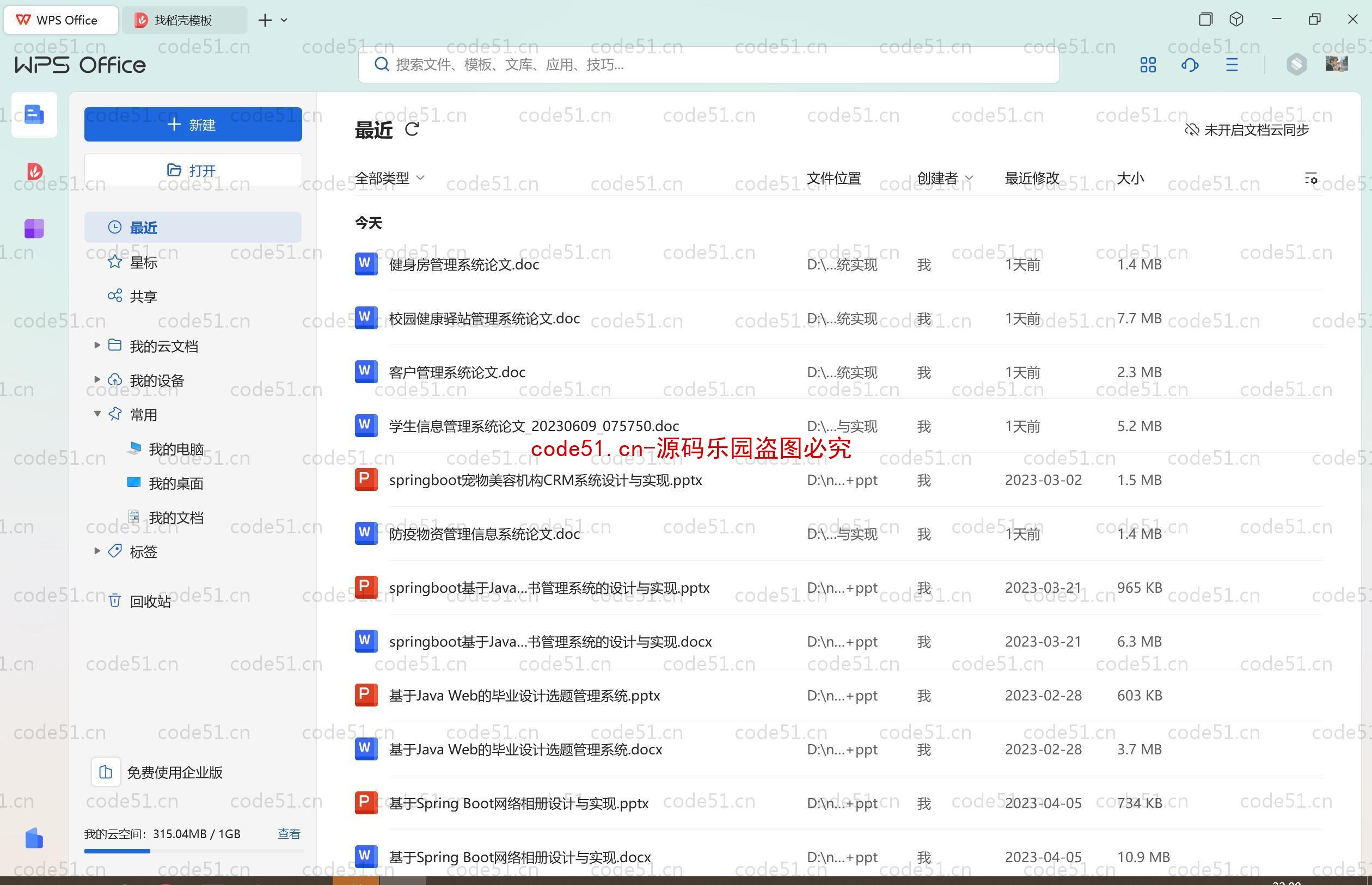Open 基于Java Web的毕业设计选题管理系统.docx
Image resolution: width=1372 pixels, height=885 pixels.
click(x=525, y=749)
